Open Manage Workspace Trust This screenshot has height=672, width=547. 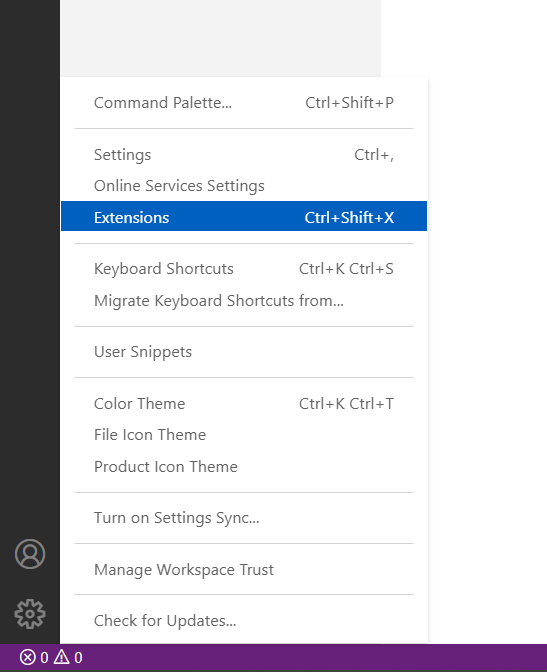pyautogui.click(x=244, y=570)
